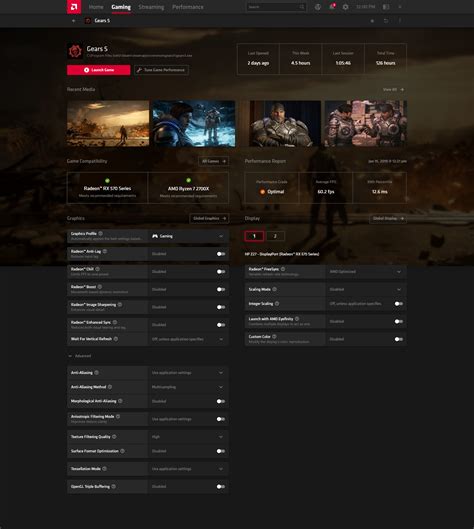Click info icon beside Wait For Vertical Refresh
Image resolution: width=474 pixels, height=529 pixels.
[116, 339]
